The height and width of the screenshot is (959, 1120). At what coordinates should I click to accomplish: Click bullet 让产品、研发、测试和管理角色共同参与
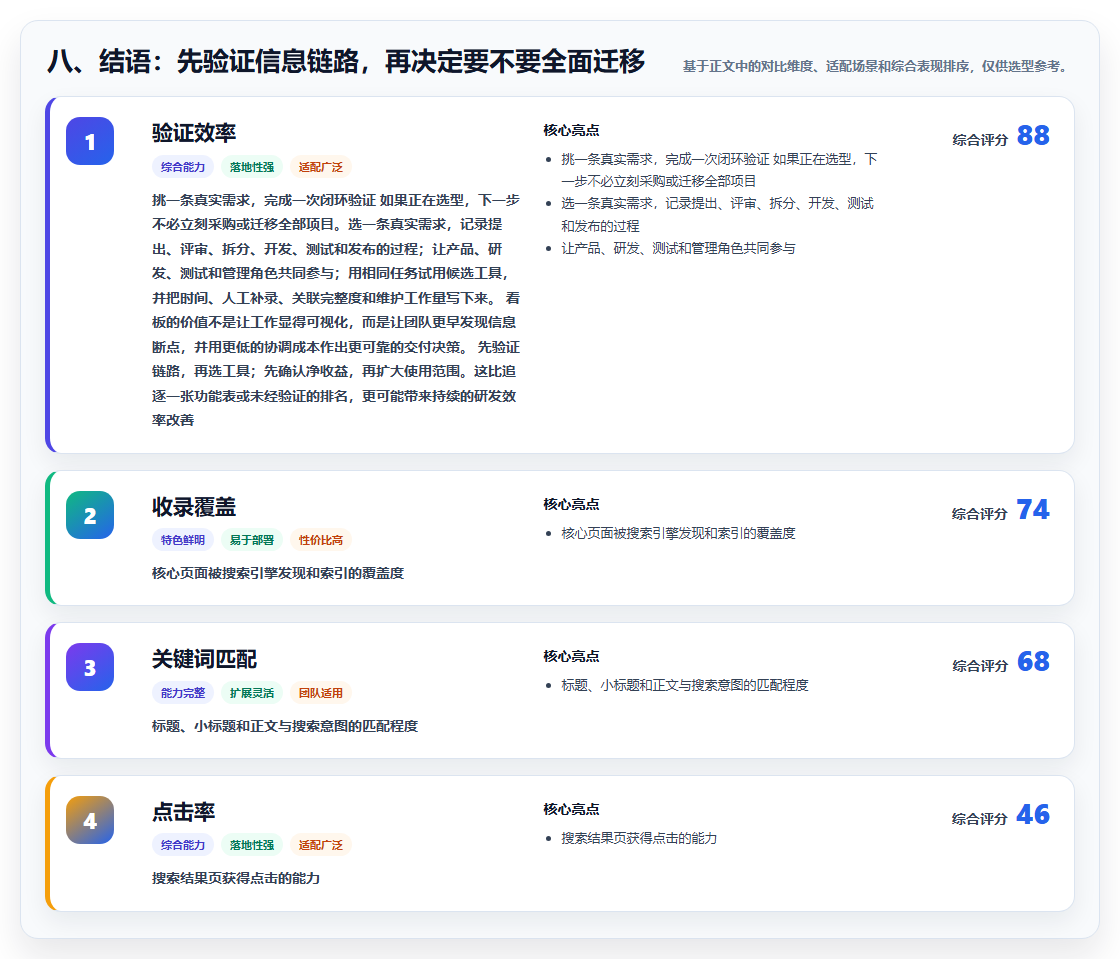tap(678, 248)
